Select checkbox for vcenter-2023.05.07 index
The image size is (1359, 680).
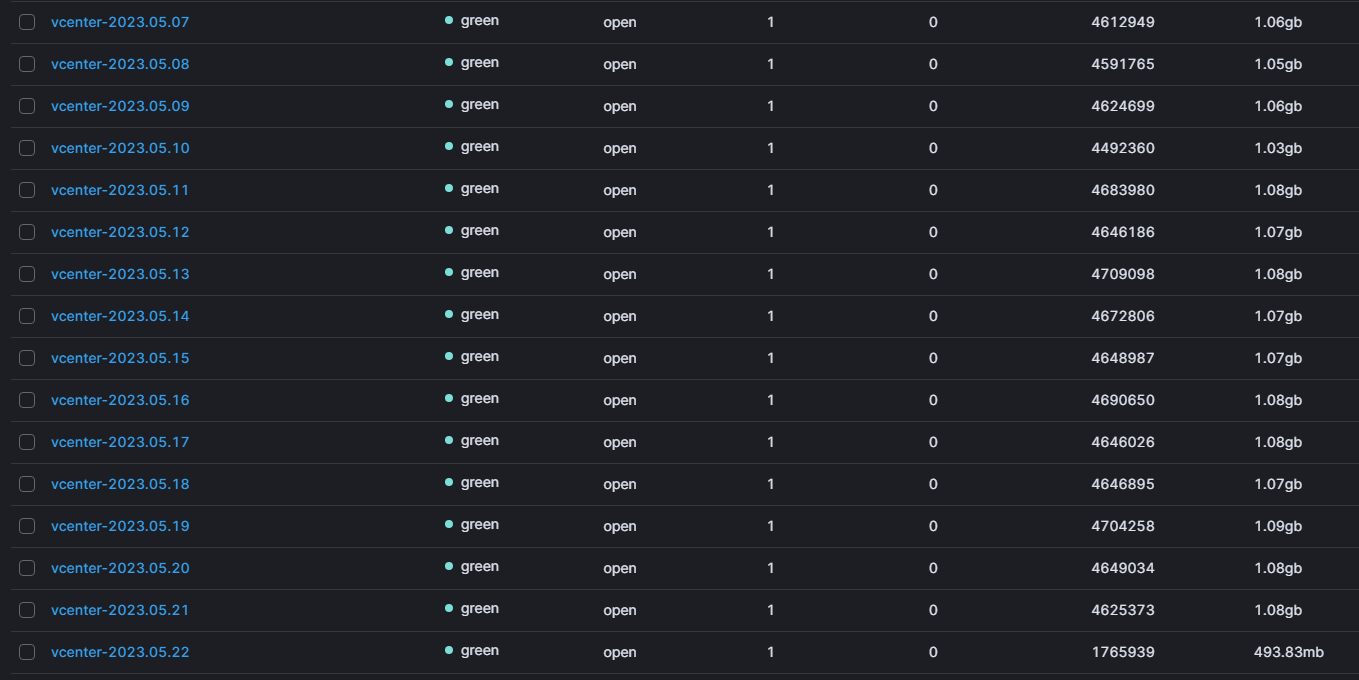coord(27,22)
